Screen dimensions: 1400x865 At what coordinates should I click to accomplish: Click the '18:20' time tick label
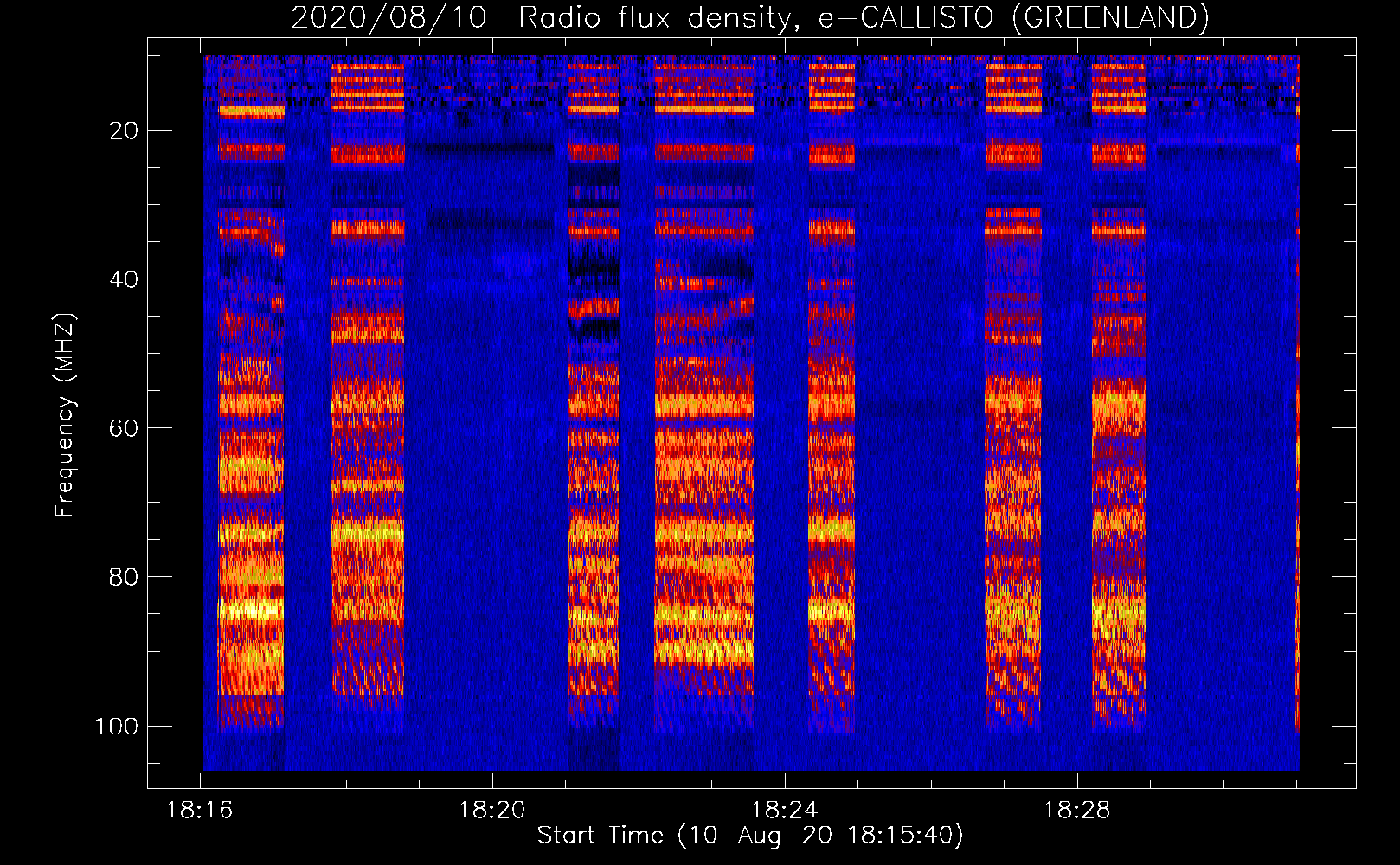click(492, 811)
